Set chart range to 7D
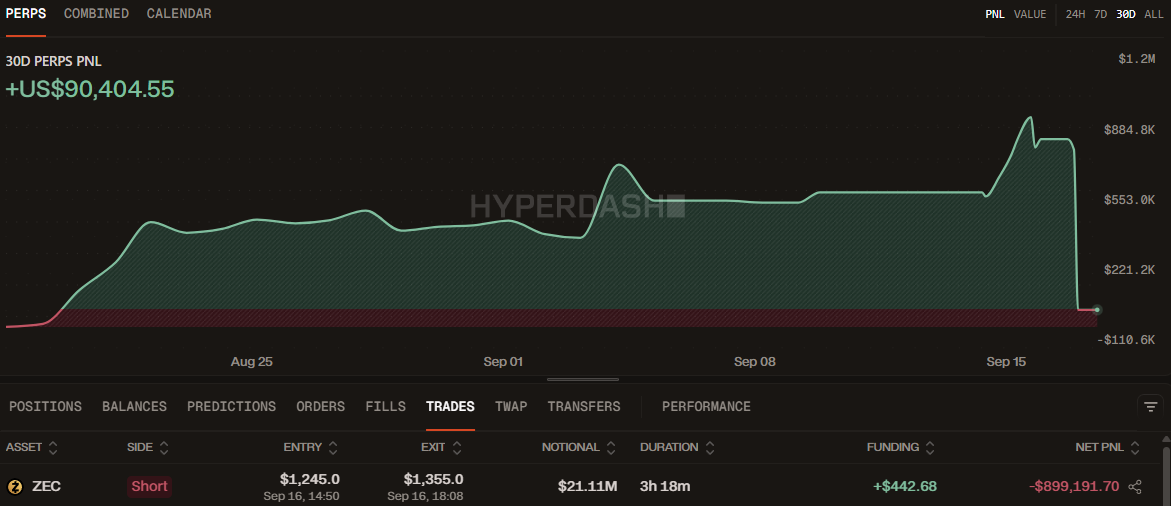The width and height of the screenshot is (1171, 506). pyautogui.click(x=1100, y=14)
